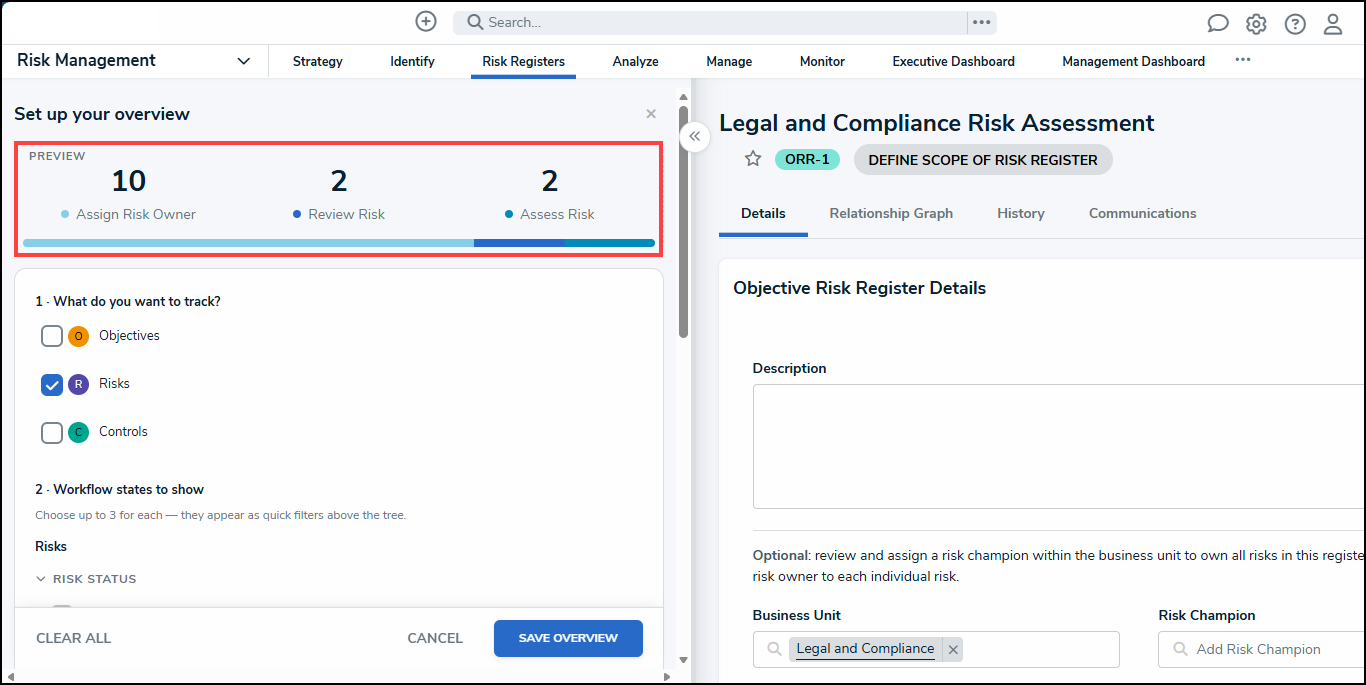Click the Save Overview button
The height and width of the screenshot is (685, 1366).
pos(568,638)
